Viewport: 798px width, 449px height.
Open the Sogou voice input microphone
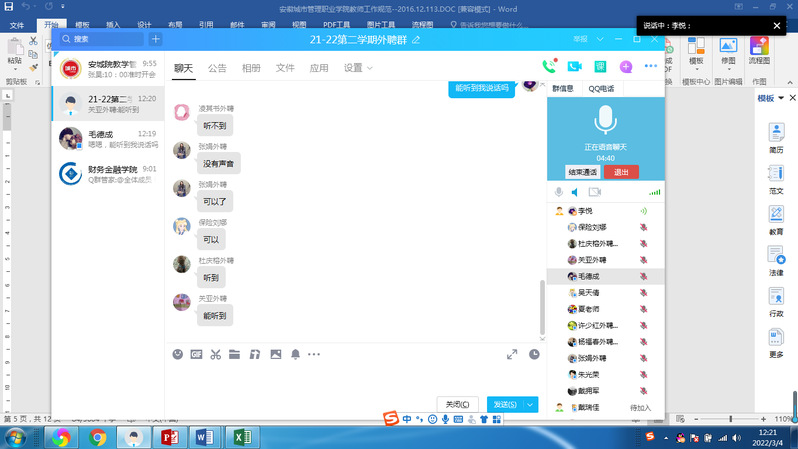[x=445, y=419]
